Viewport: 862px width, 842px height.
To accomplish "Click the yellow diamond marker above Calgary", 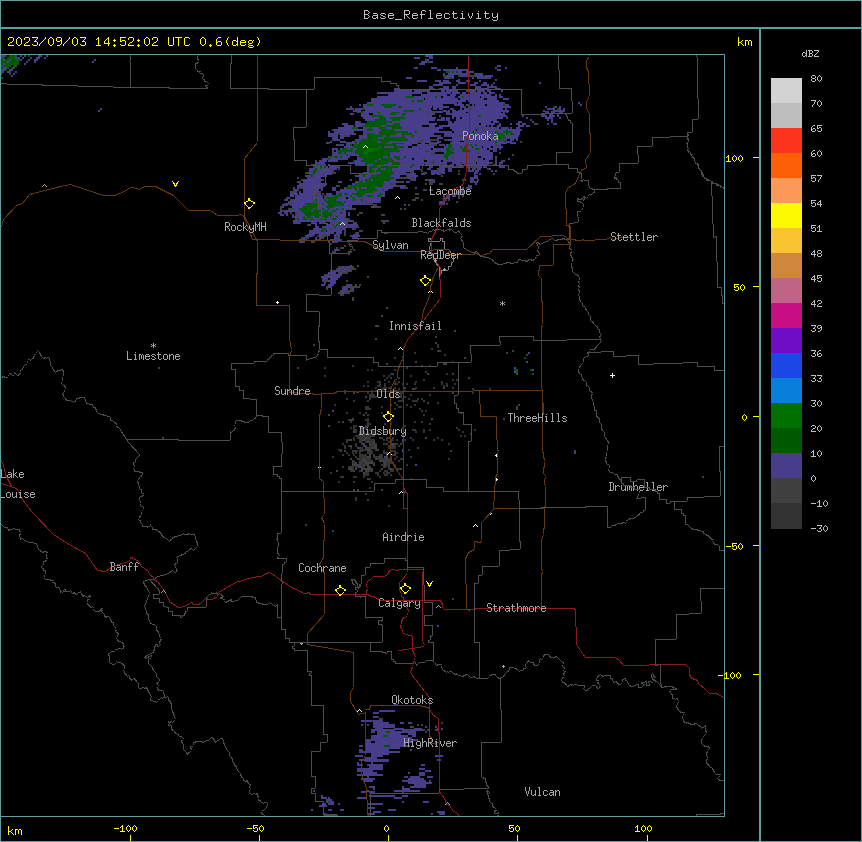I will 405,589.
